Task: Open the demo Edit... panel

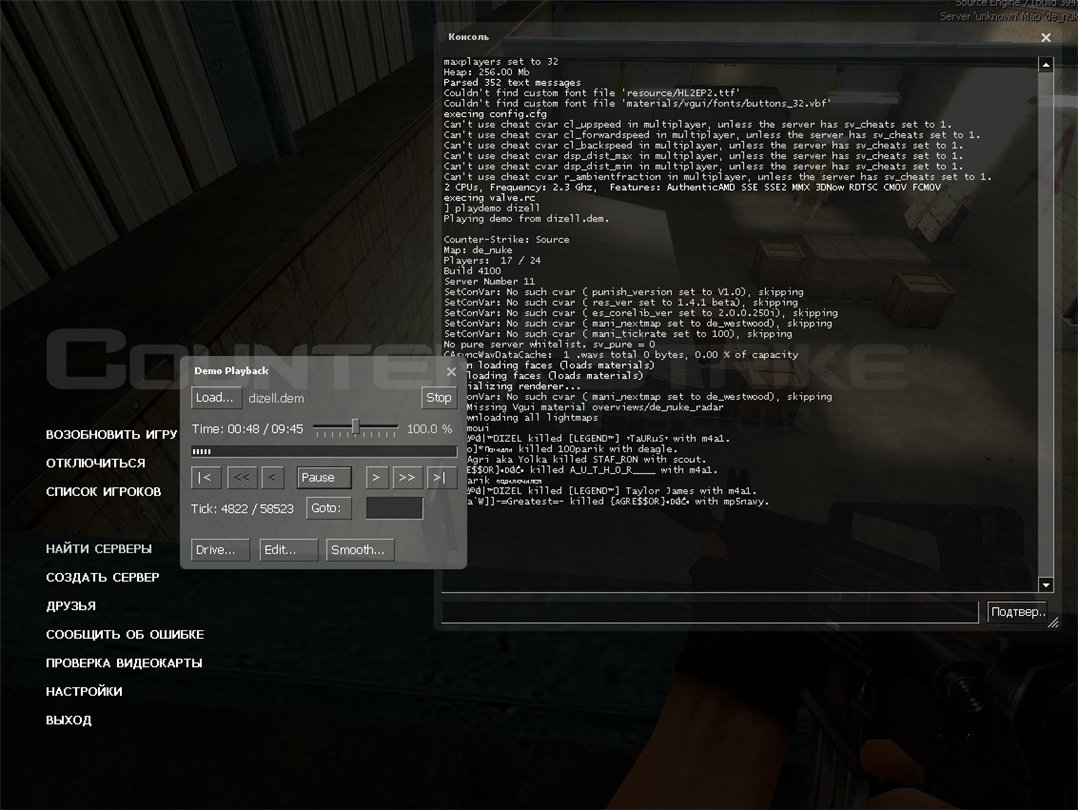Action: click(x=289, y=549)
